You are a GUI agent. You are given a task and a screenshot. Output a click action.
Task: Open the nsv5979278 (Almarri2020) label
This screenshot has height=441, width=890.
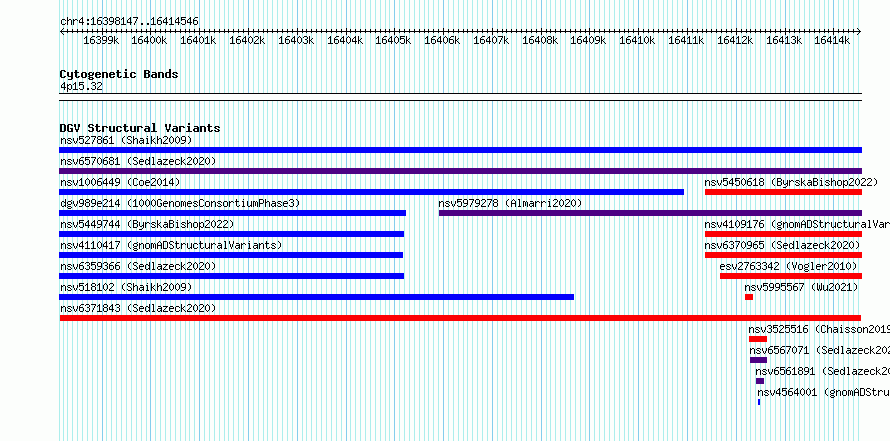[x=510, y=203]
